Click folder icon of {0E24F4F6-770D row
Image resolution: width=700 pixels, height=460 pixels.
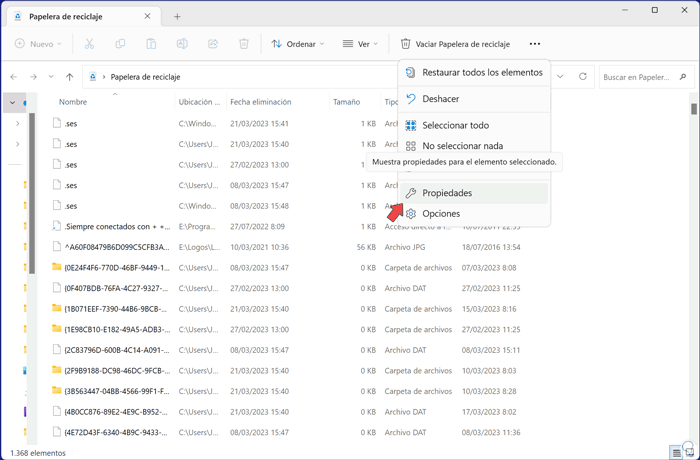point(56,267)
